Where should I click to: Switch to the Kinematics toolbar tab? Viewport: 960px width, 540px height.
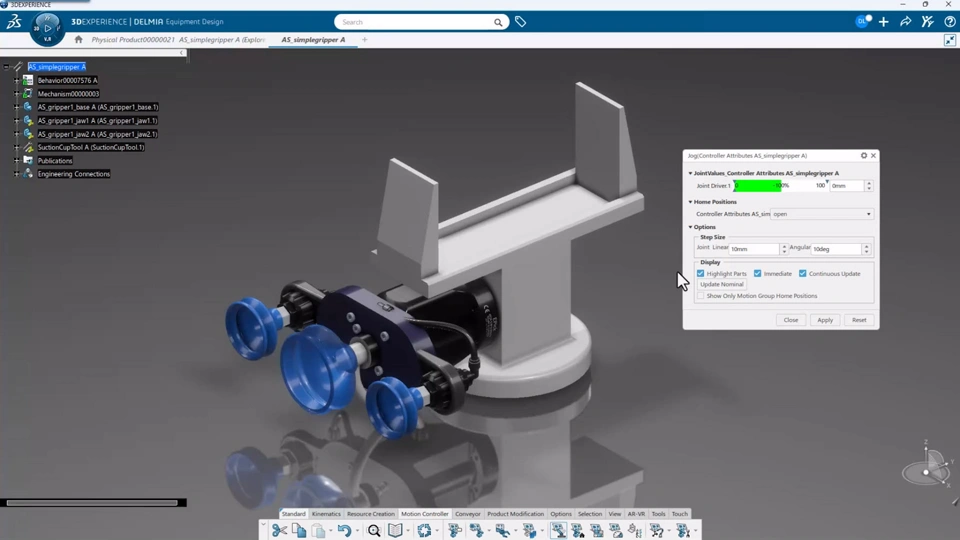click(326, 514)
